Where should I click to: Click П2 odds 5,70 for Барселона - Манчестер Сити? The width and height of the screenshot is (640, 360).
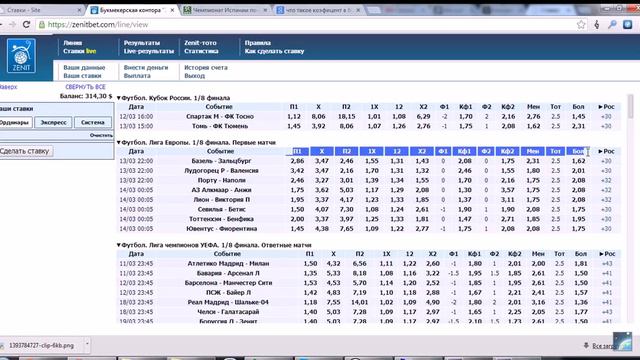pos(360,283)
